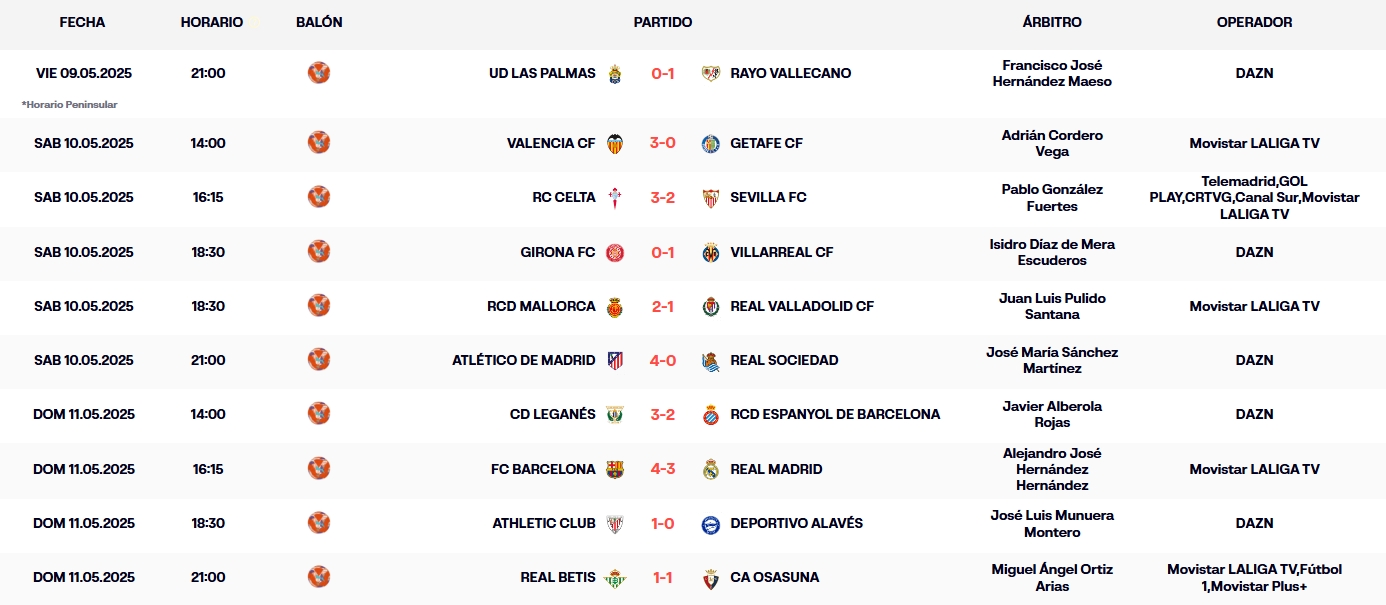This screenshot has height=605, width=1386.
Task: Click the FECHA column header
Action: click(x=82, y=22)
